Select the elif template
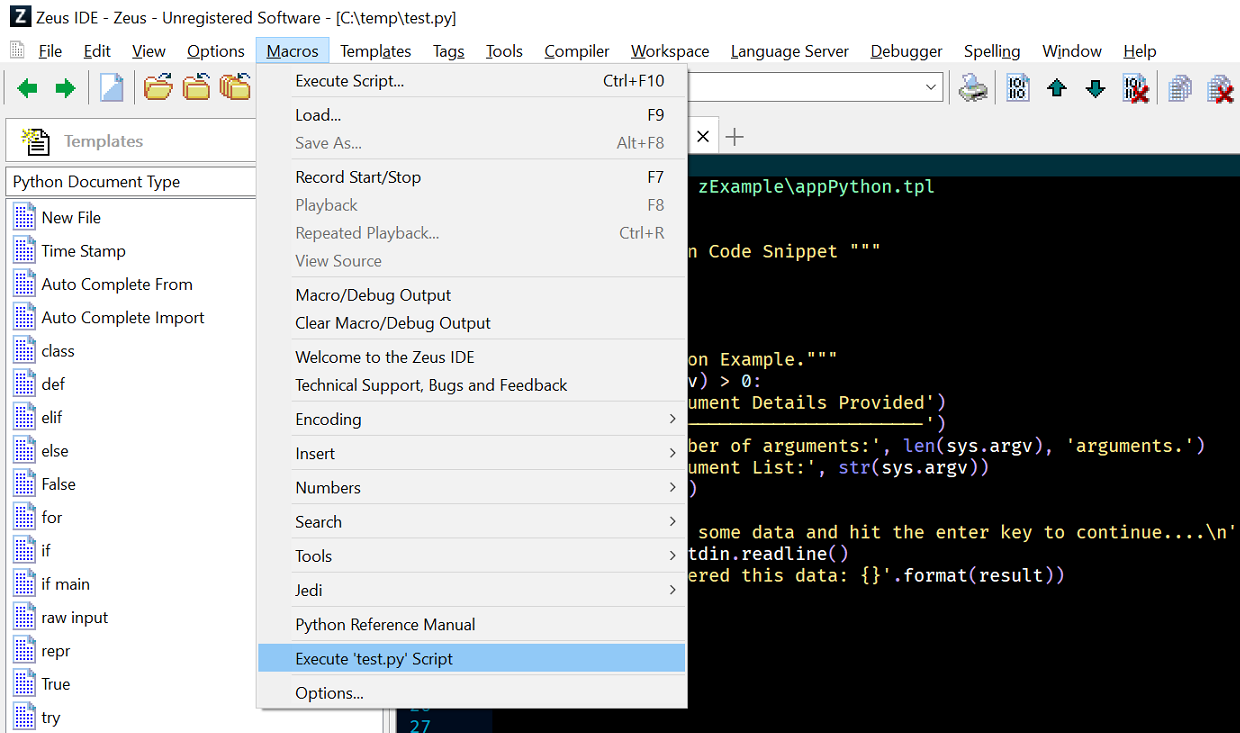 (38, 417)
